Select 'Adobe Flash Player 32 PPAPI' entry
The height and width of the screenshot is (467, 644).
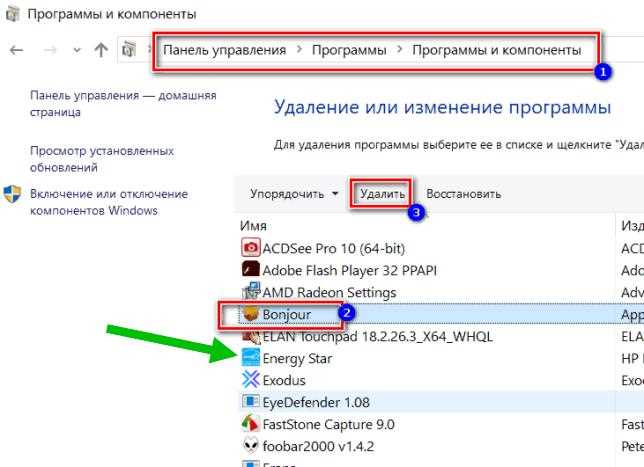tap(349, 271)
